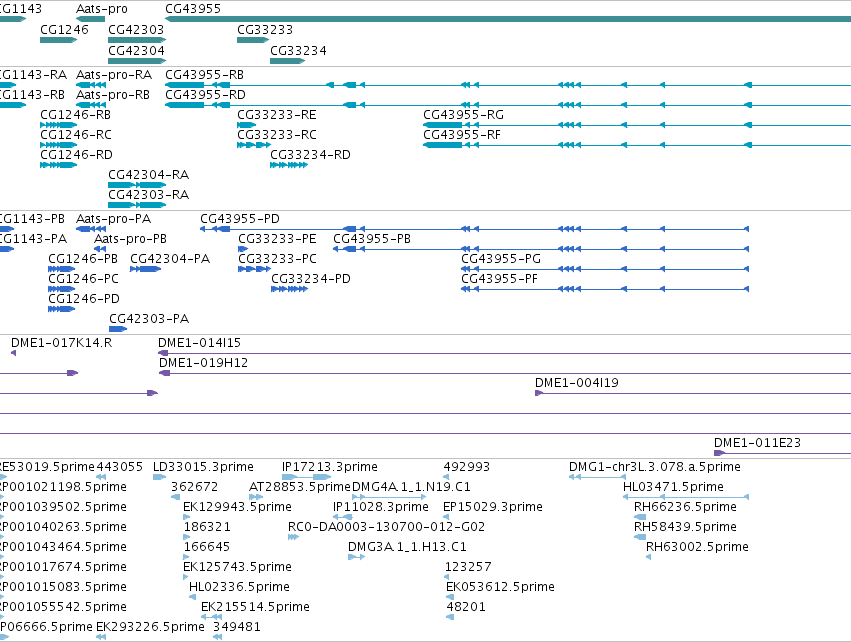
Task: Select transcript CG43955-RF label
Action: tap(462, 134)
